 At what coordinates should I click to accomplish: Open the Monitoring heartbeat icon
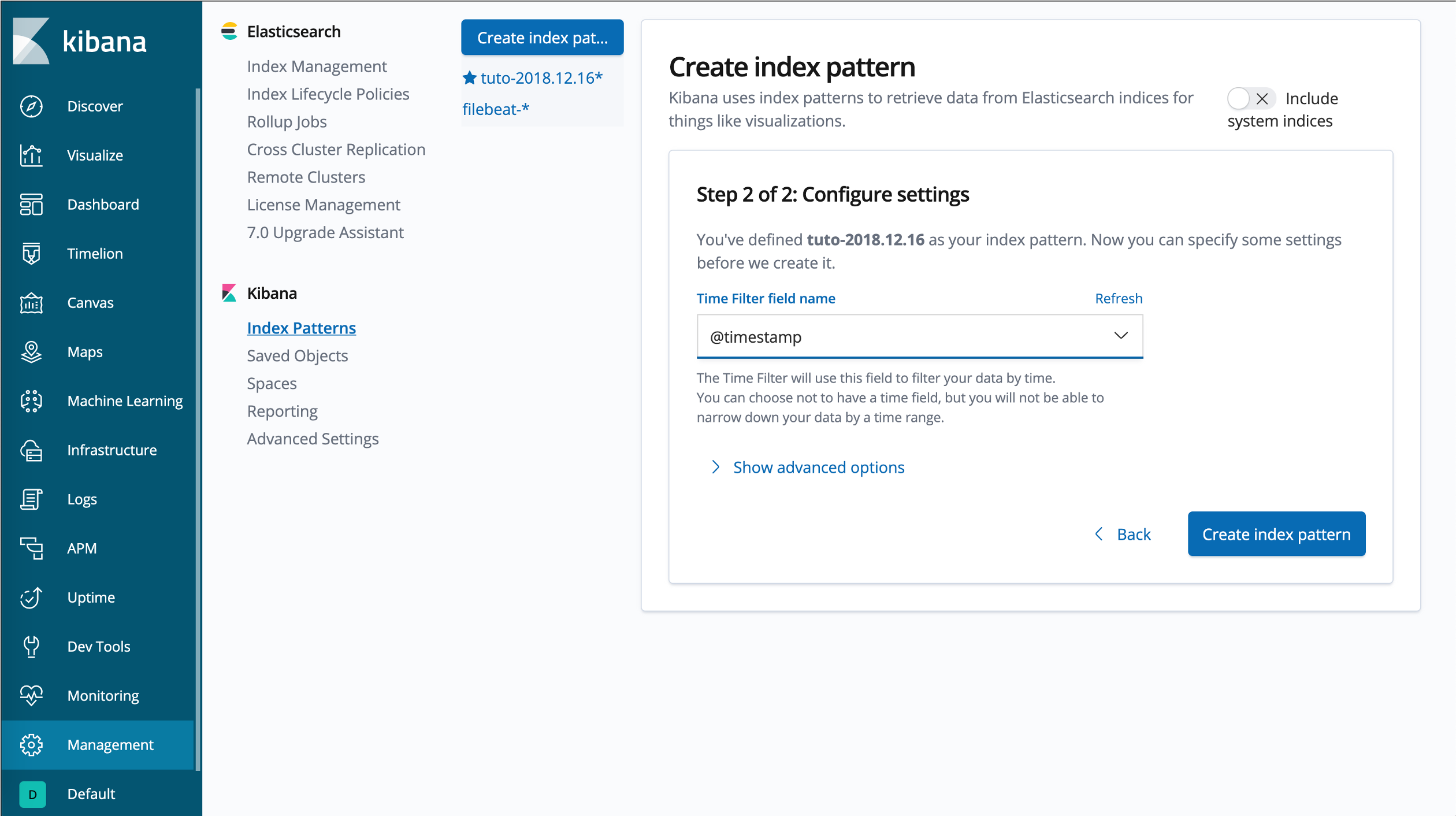31,696
